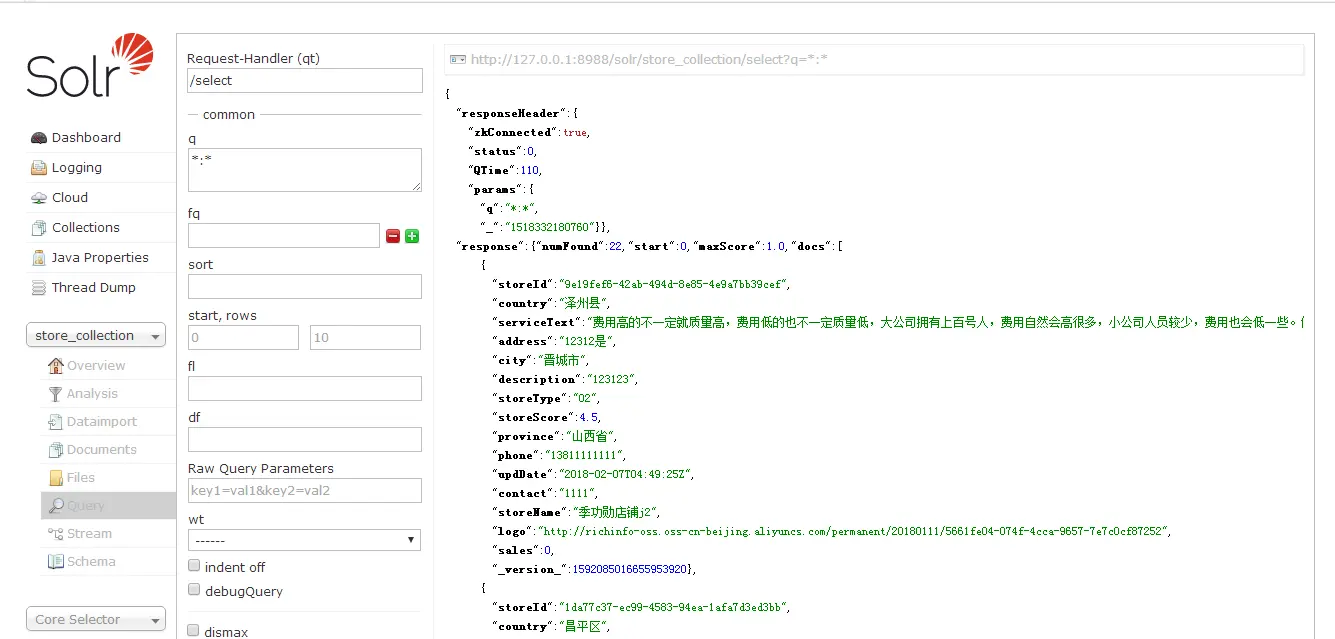The image size is (1335, 639).
Task: Click the first storeId value line
Action: tap(642, 284)
